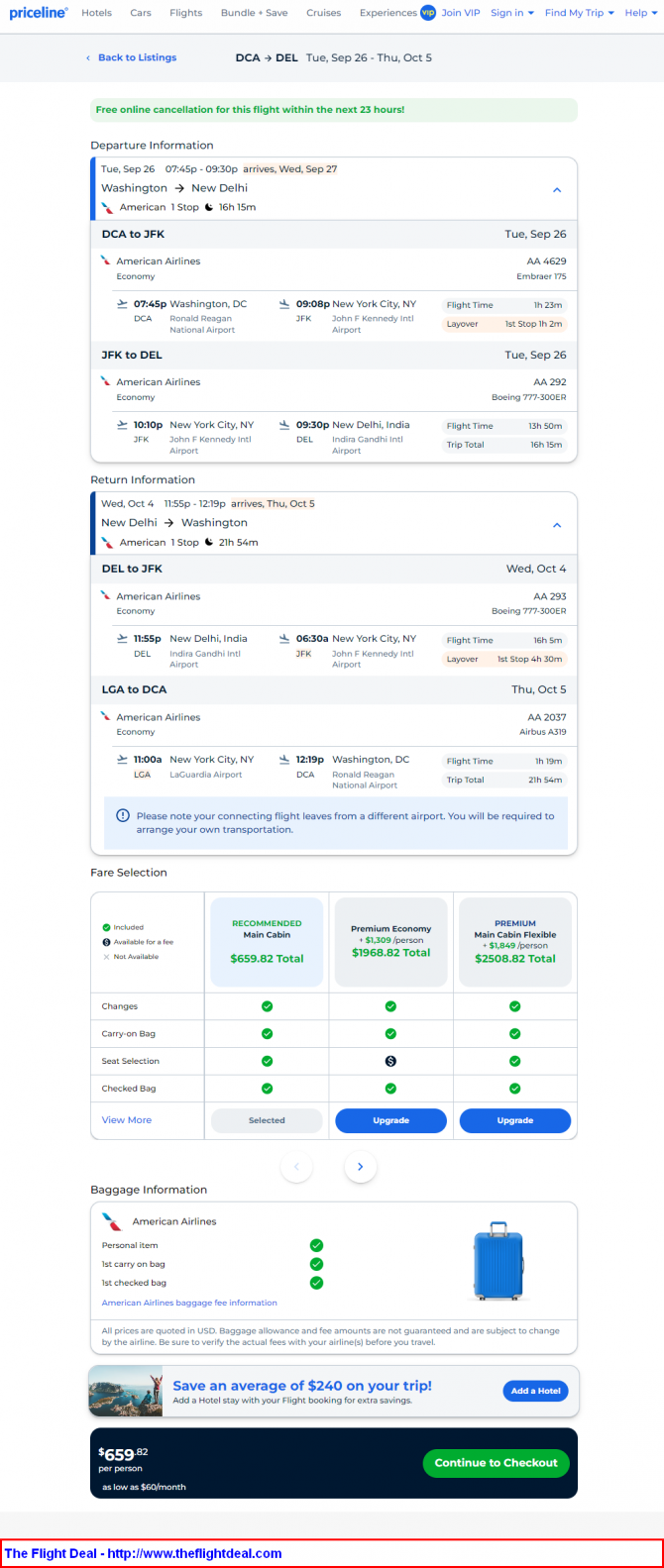Click the 1st checked bag checkmark
664x1568 pixels.
pyautogui.click(x=316, y=1283)
